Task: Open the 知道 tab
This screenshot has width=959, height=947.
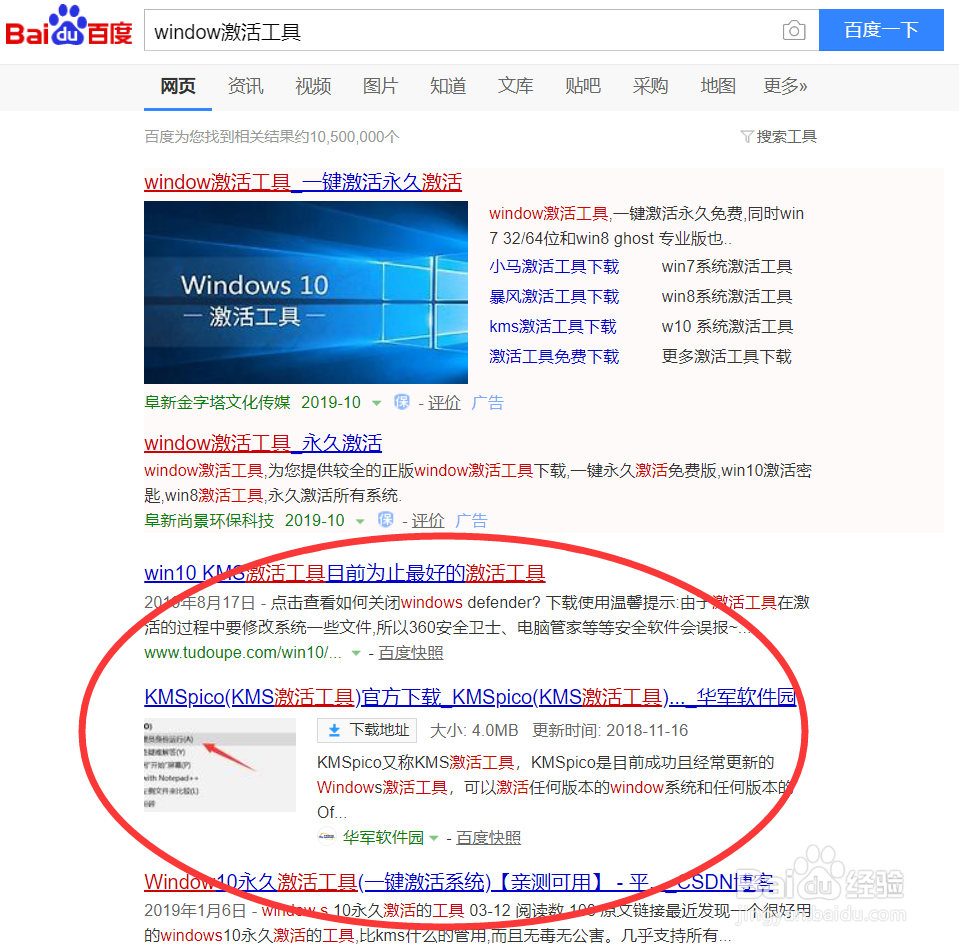Action: click(448, 86)
